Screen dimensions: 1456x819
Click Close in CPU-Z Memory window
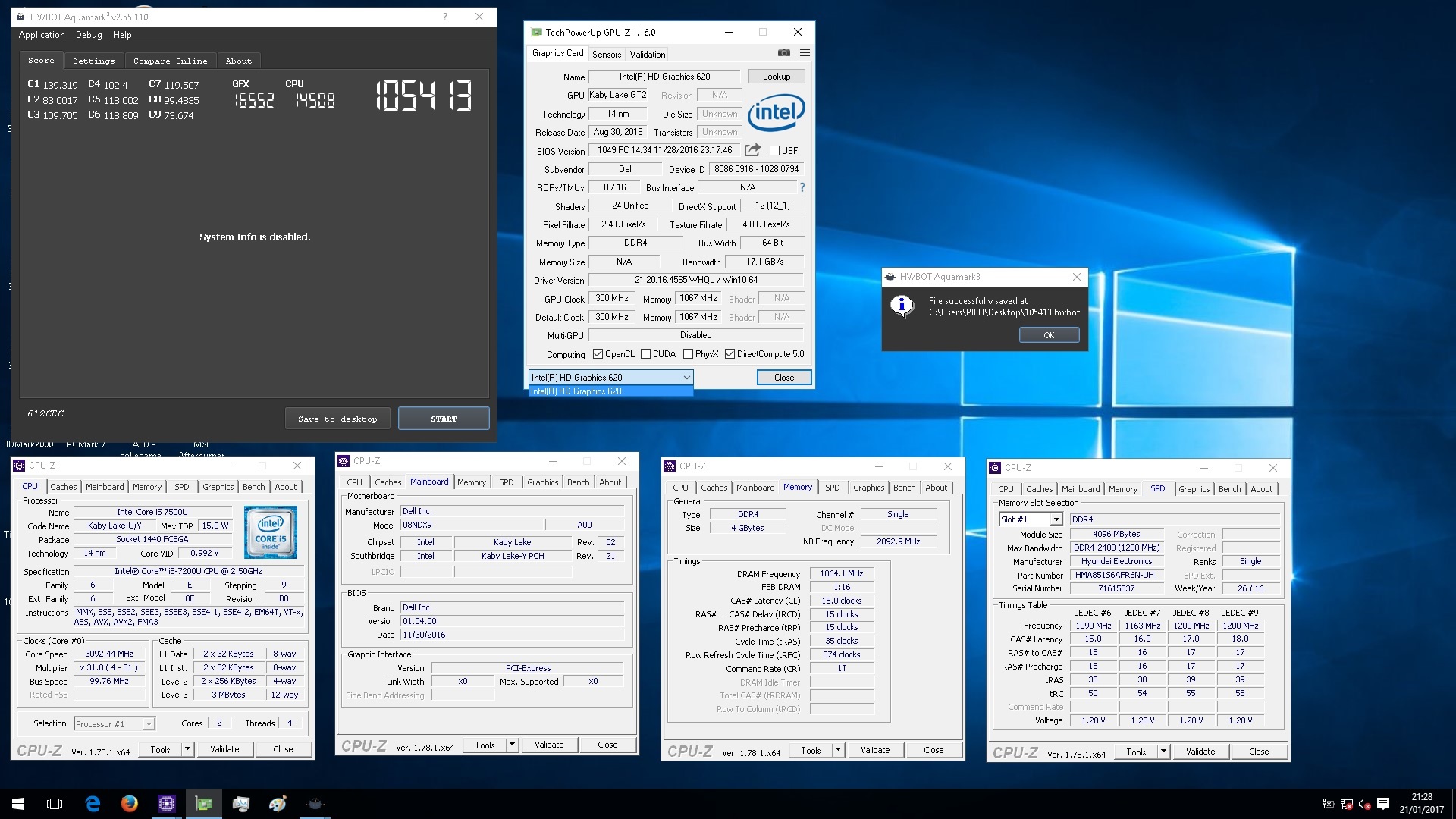pyautogui.click(x=934, y=750)
